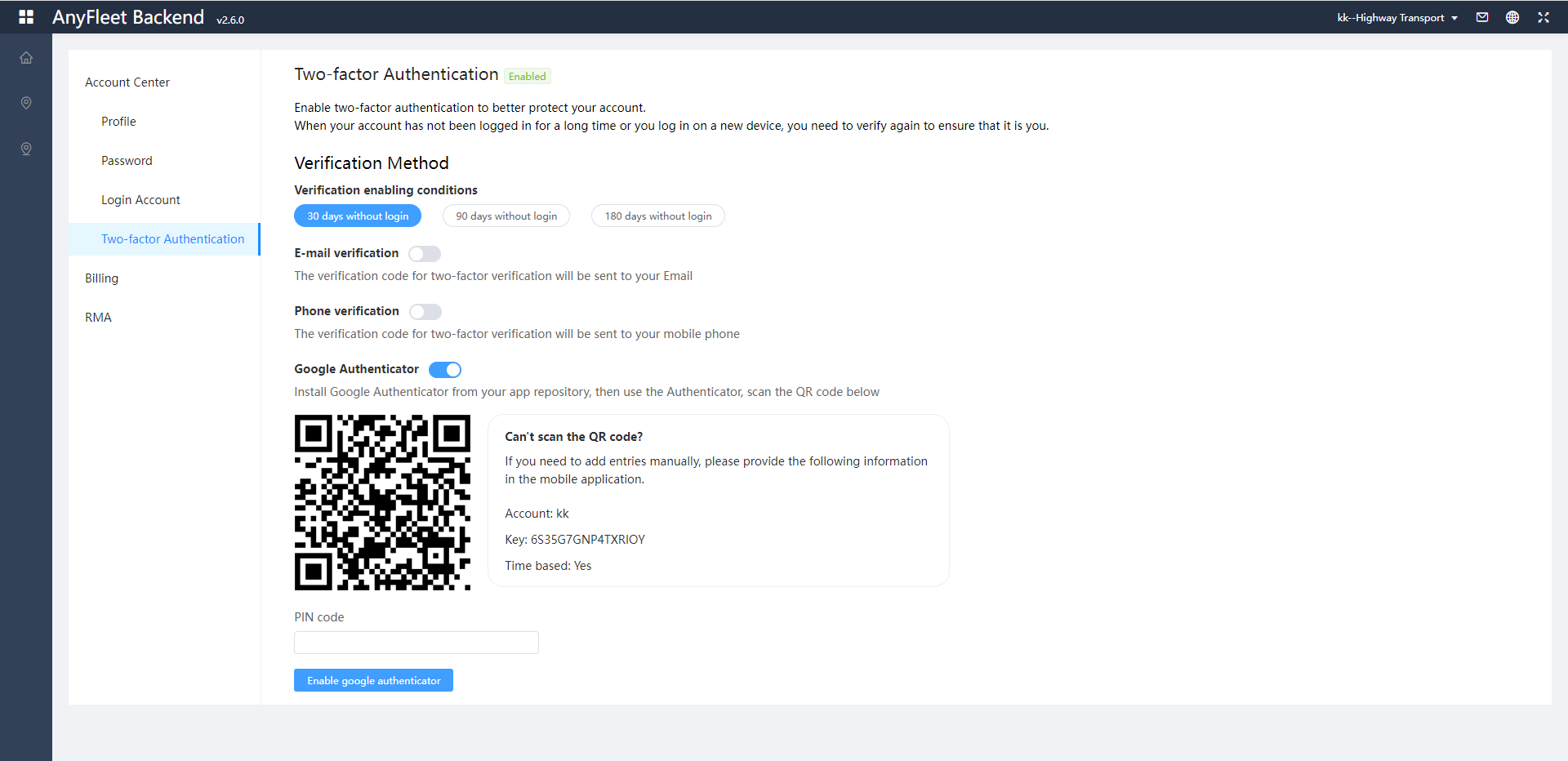Expand the Billing section
This screenshot has width=1568, height=761.
101,278
